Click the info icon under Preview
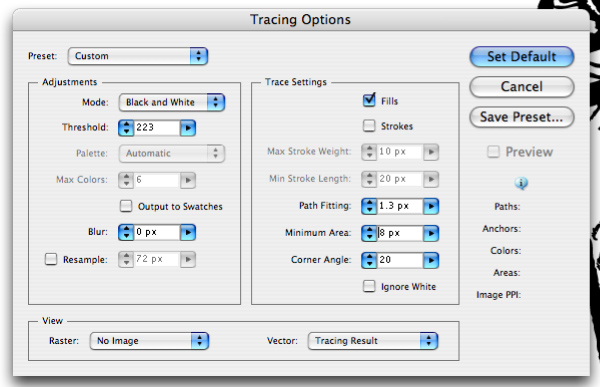600x387 pixels. tap(521, 183)
